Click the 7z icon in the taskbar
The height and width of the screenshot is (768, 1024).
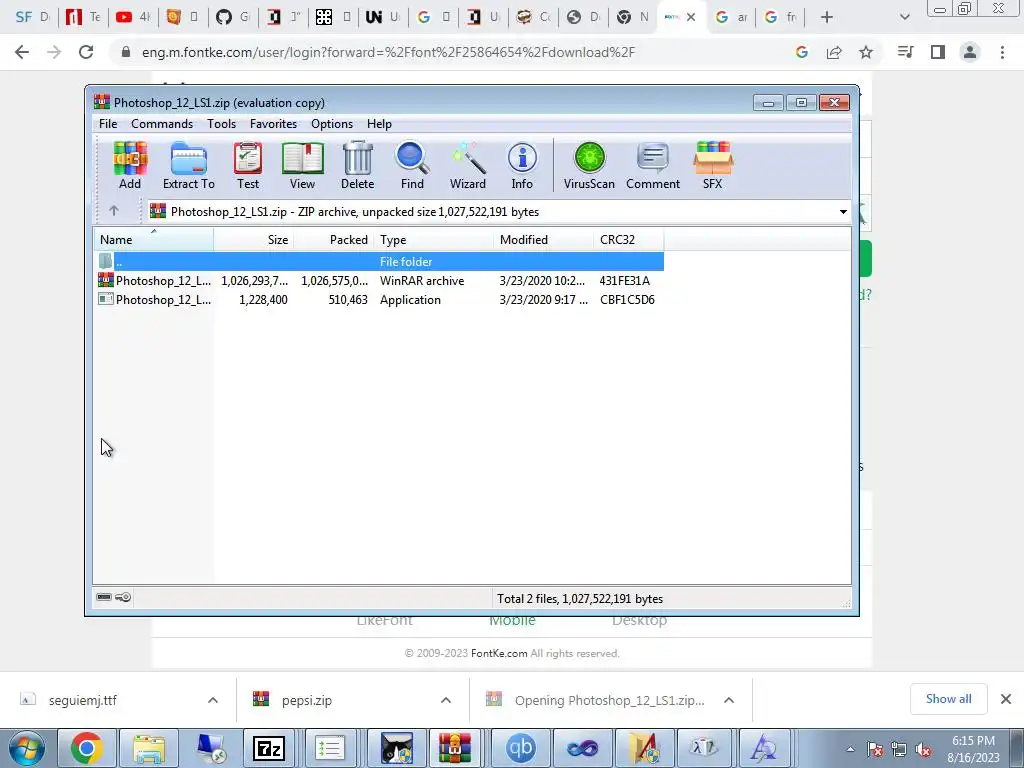(269, 748)
